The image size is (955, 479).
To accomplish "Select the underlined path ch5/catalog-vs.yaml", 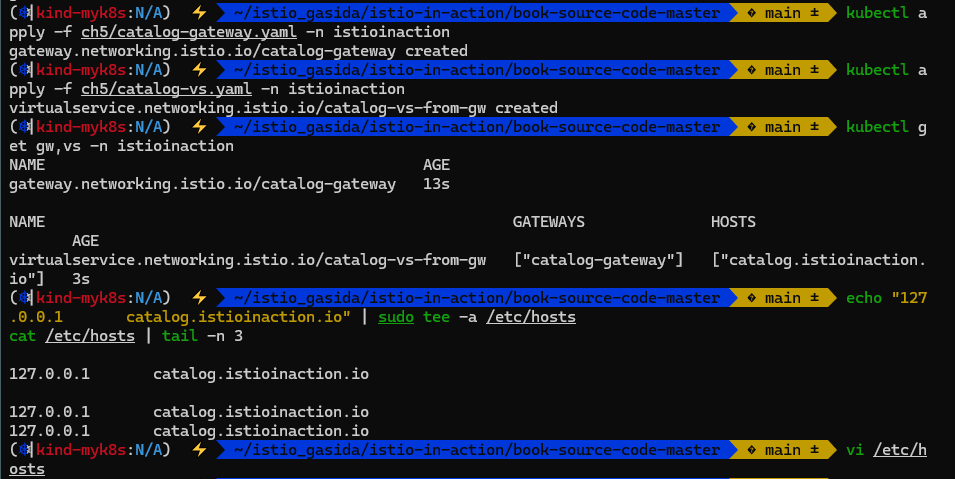I will (166, 89).
